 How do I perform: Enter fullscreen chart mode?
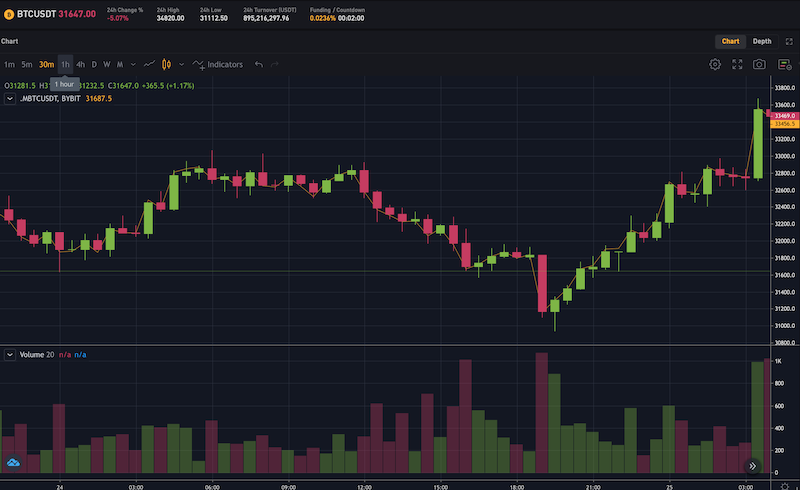click(738, 64)
